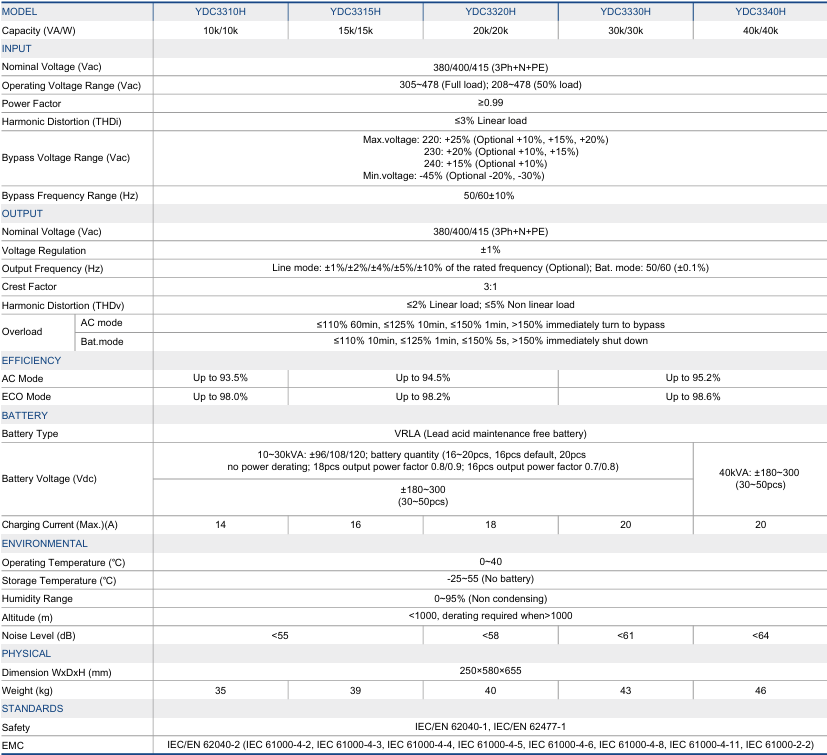Click the Crest Factor row label

coord(29,286)
